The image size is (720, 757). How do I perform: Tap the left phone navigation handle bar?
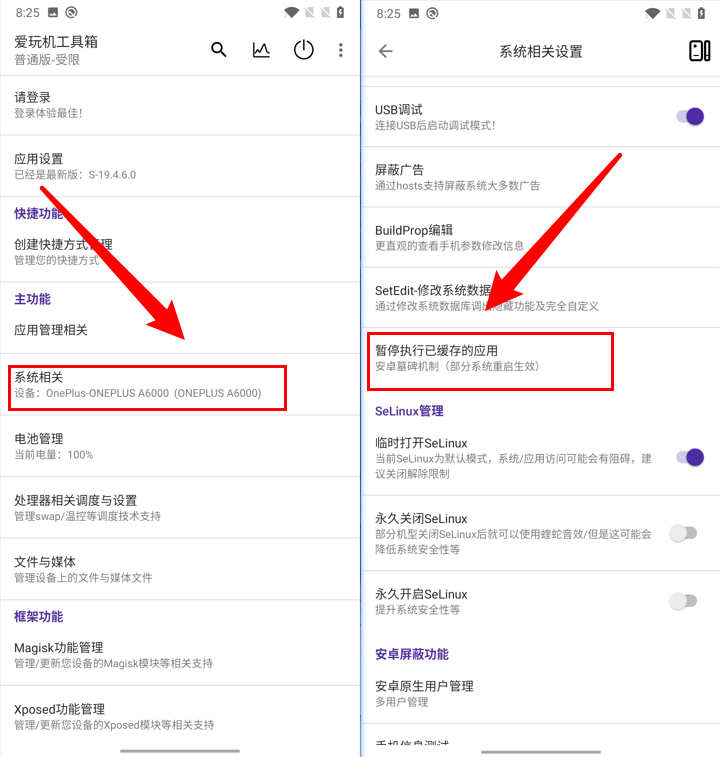(180, 751)
